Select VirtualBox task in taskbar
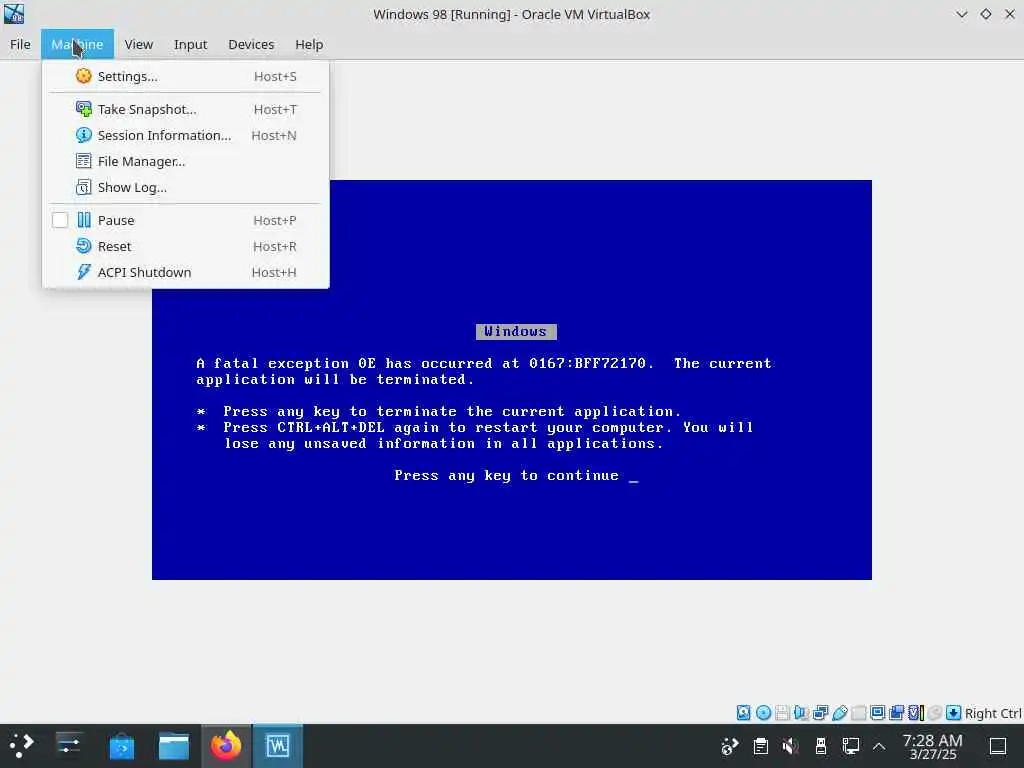This screenshot has width=1024, height=768. pyautogui.click(x=278, y=745)
